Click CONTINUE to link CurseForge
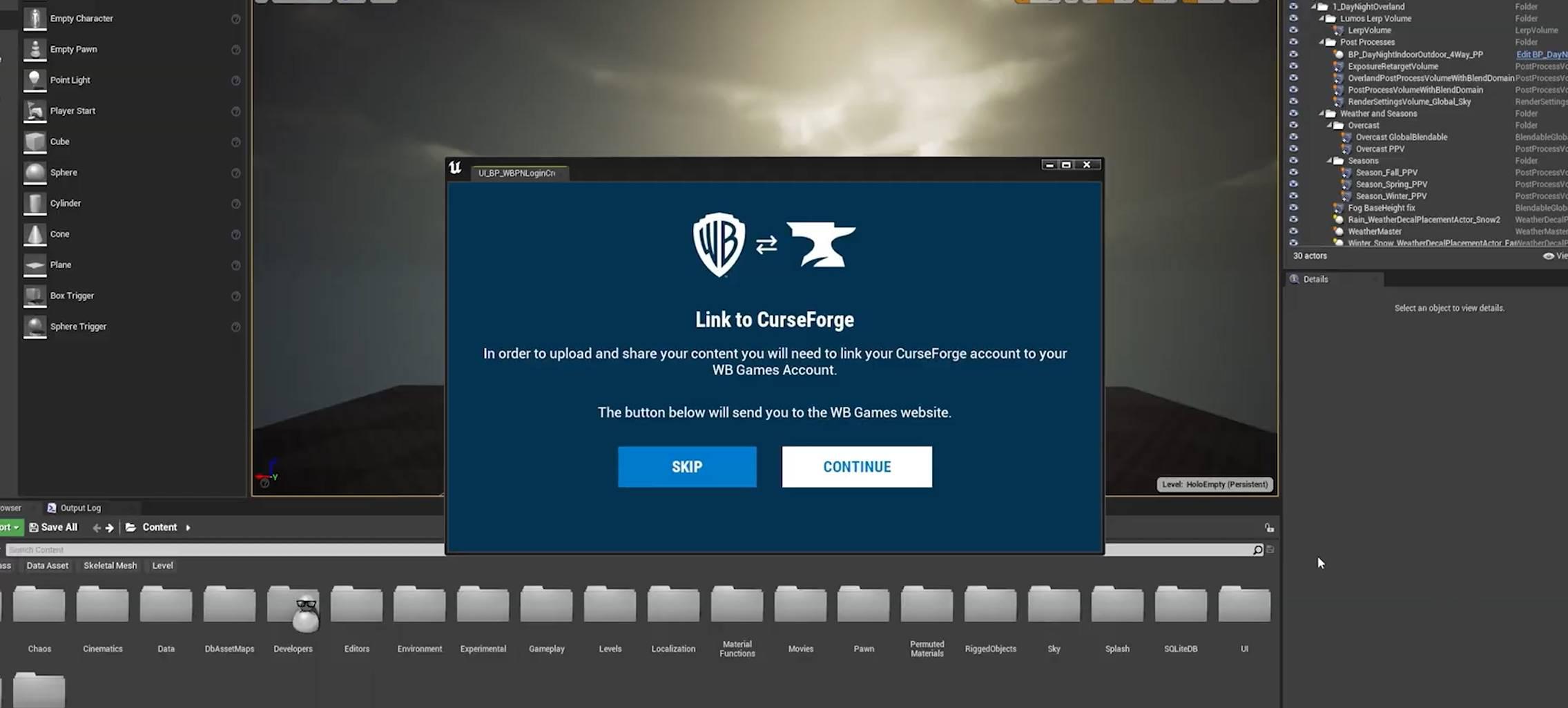1568x708 pixels. pyautogui.click(x=856, y=467)
